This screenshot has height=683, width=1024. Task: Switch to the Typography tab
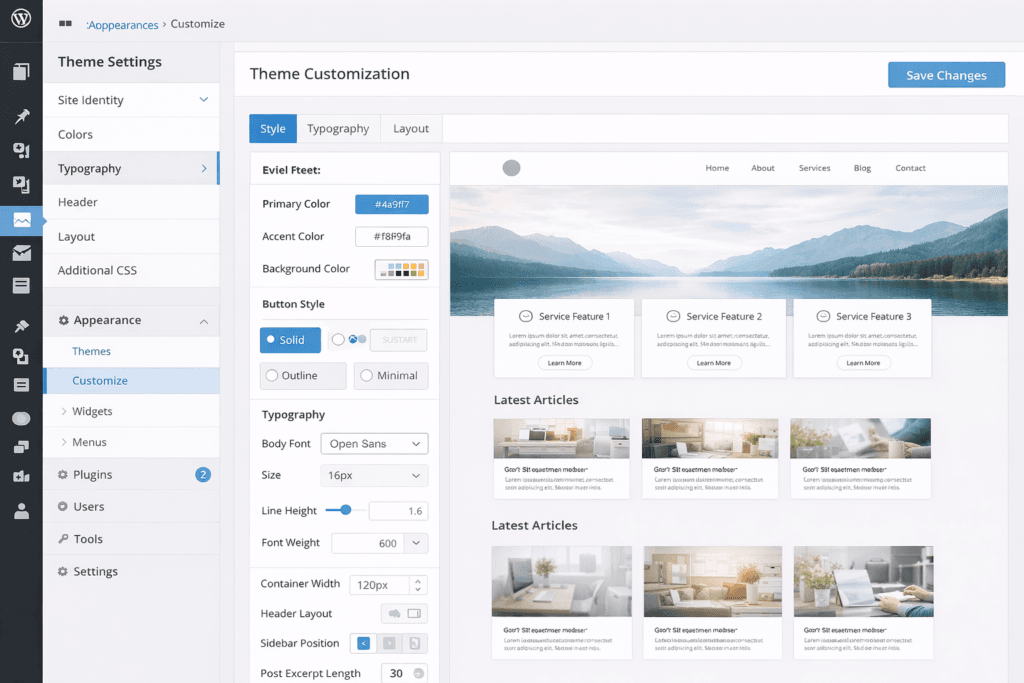click(x=338, y=128)
